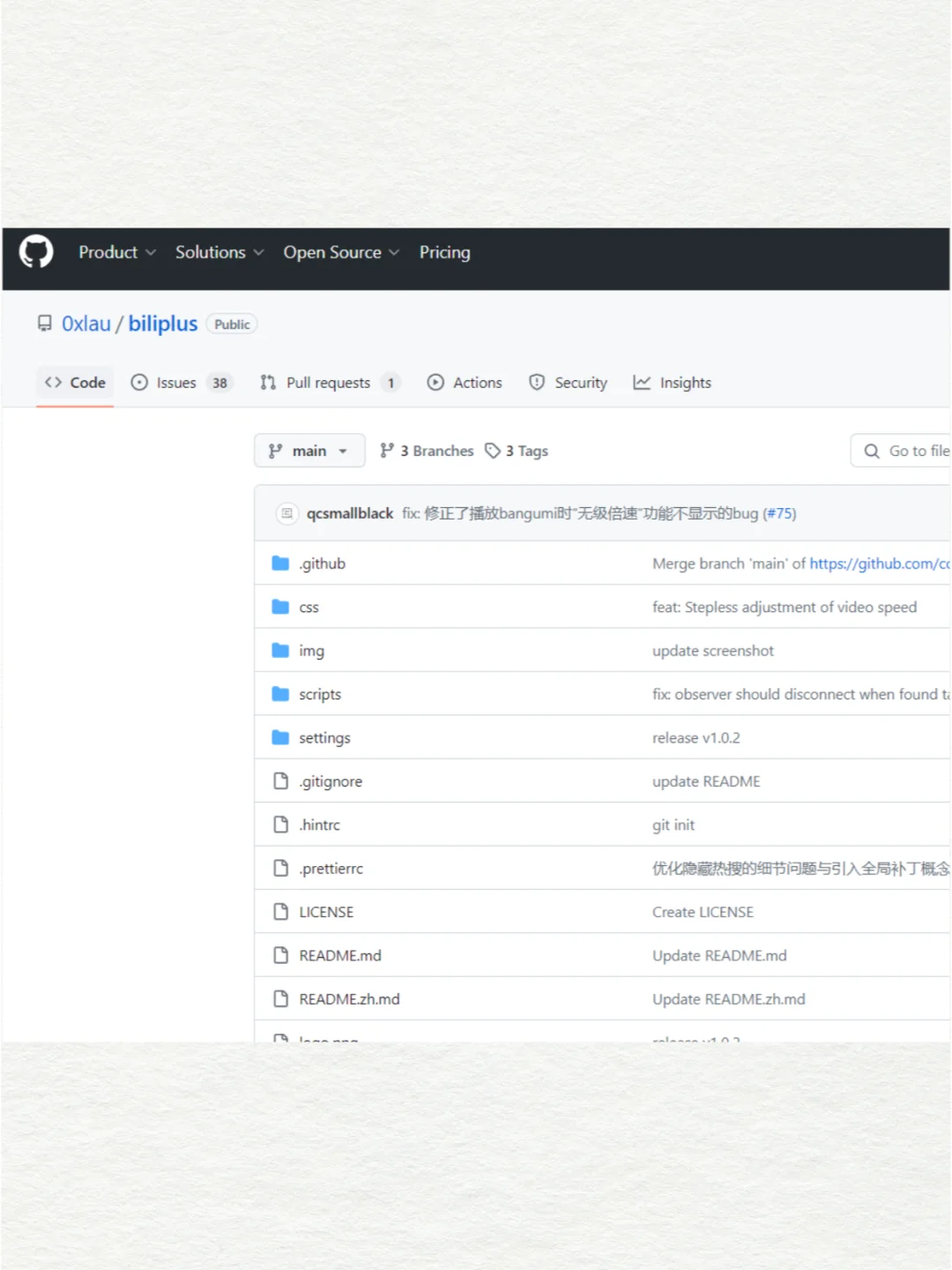This screenshot has height=1270, width=952.
Task: Open the qcsmallblack author link
Action: point(350,513)
